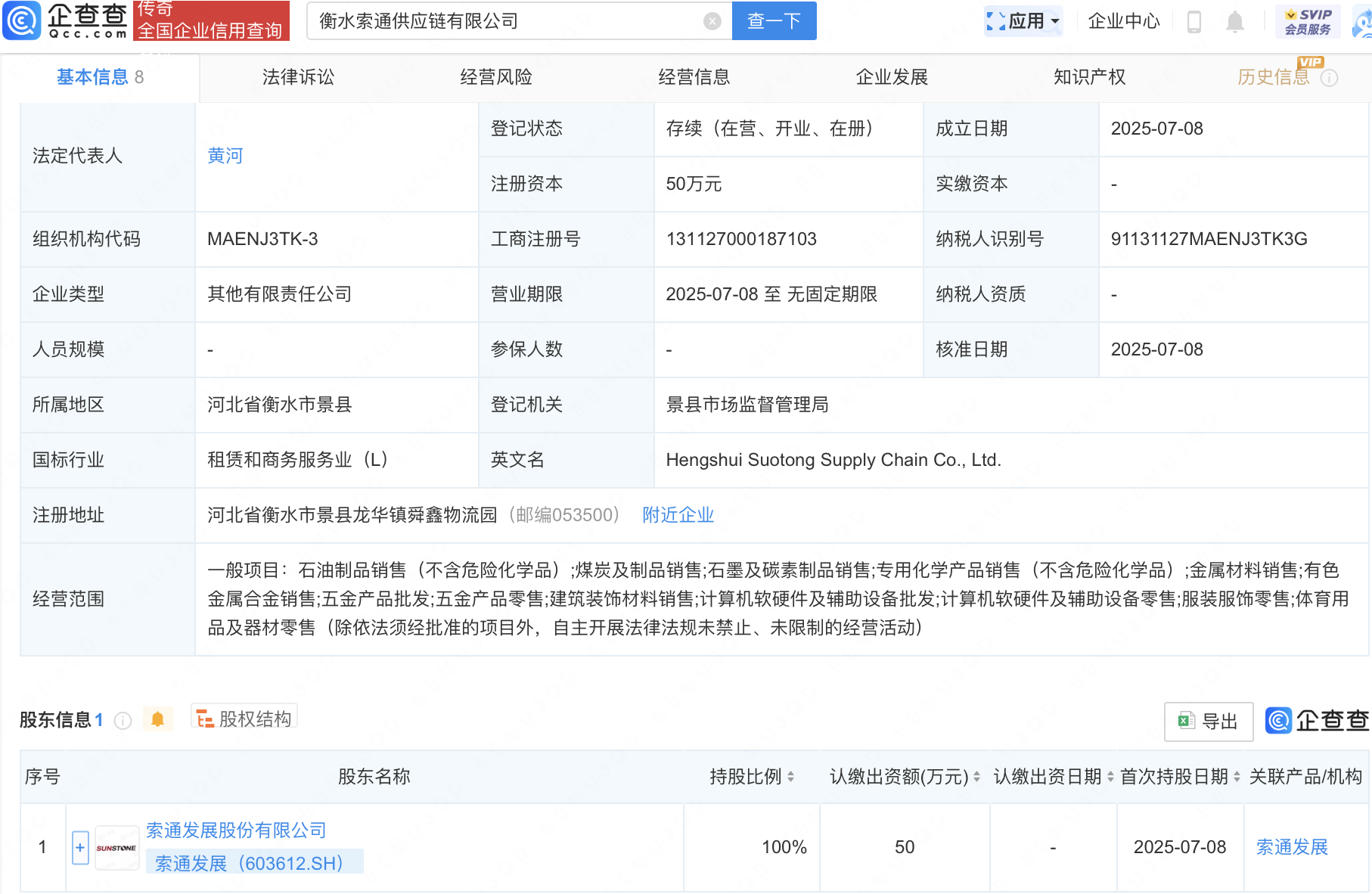
Task: Switch to the 经营风险 tab
Action: point(496,77)
